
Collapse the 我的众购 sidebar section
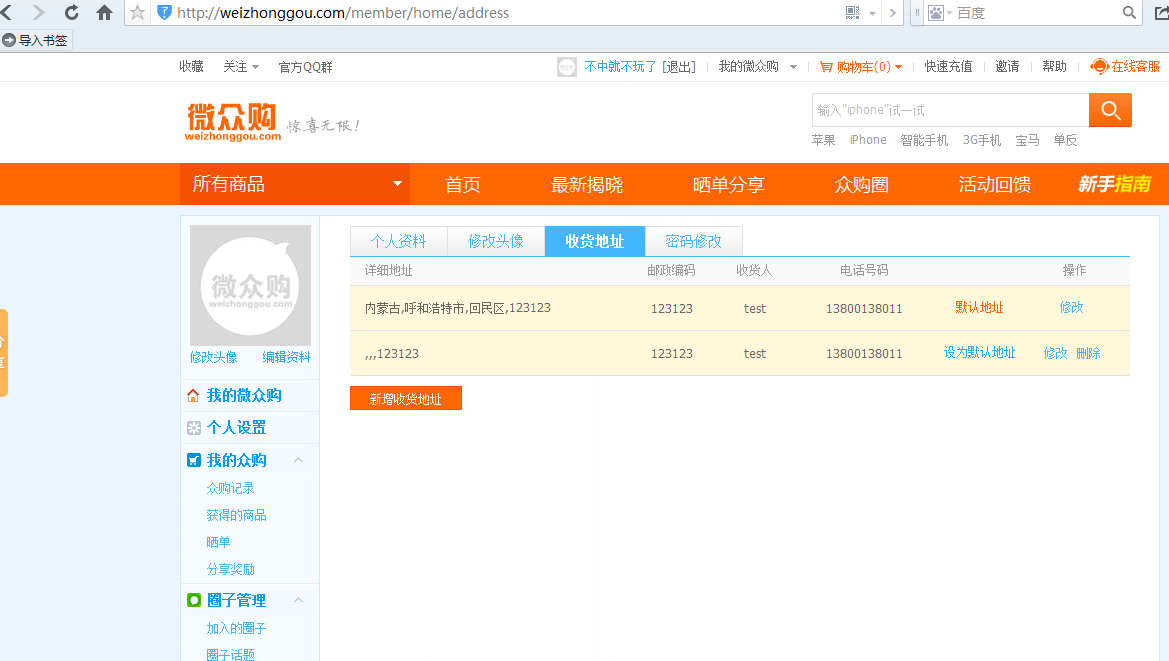[298, 460]
